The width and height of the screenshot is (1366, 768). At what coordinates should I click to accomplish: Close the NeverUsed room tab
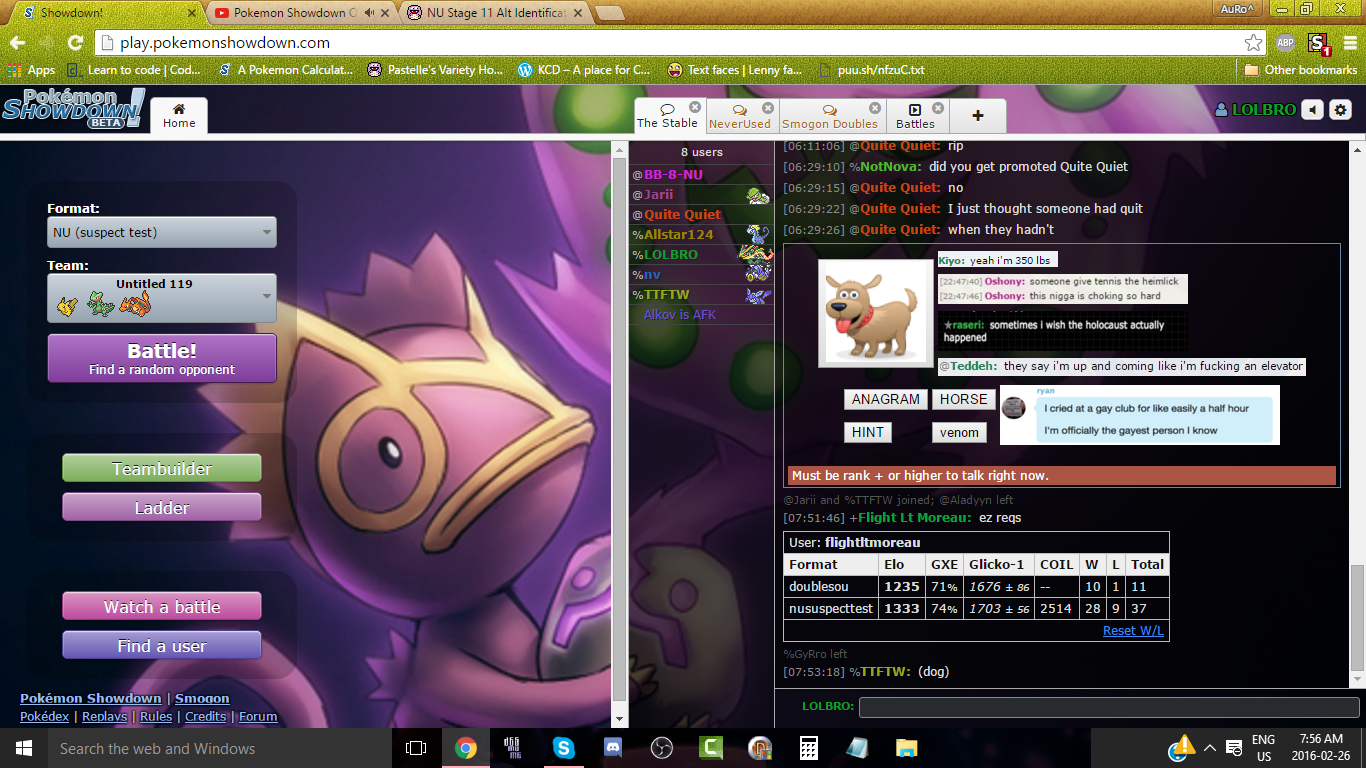coord(768,107)
